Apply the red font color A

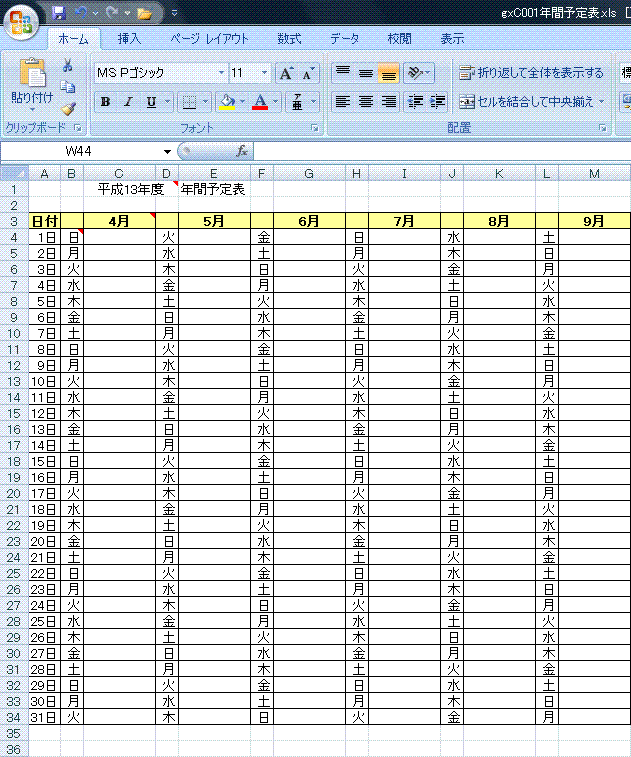click(x=260, y=102)
